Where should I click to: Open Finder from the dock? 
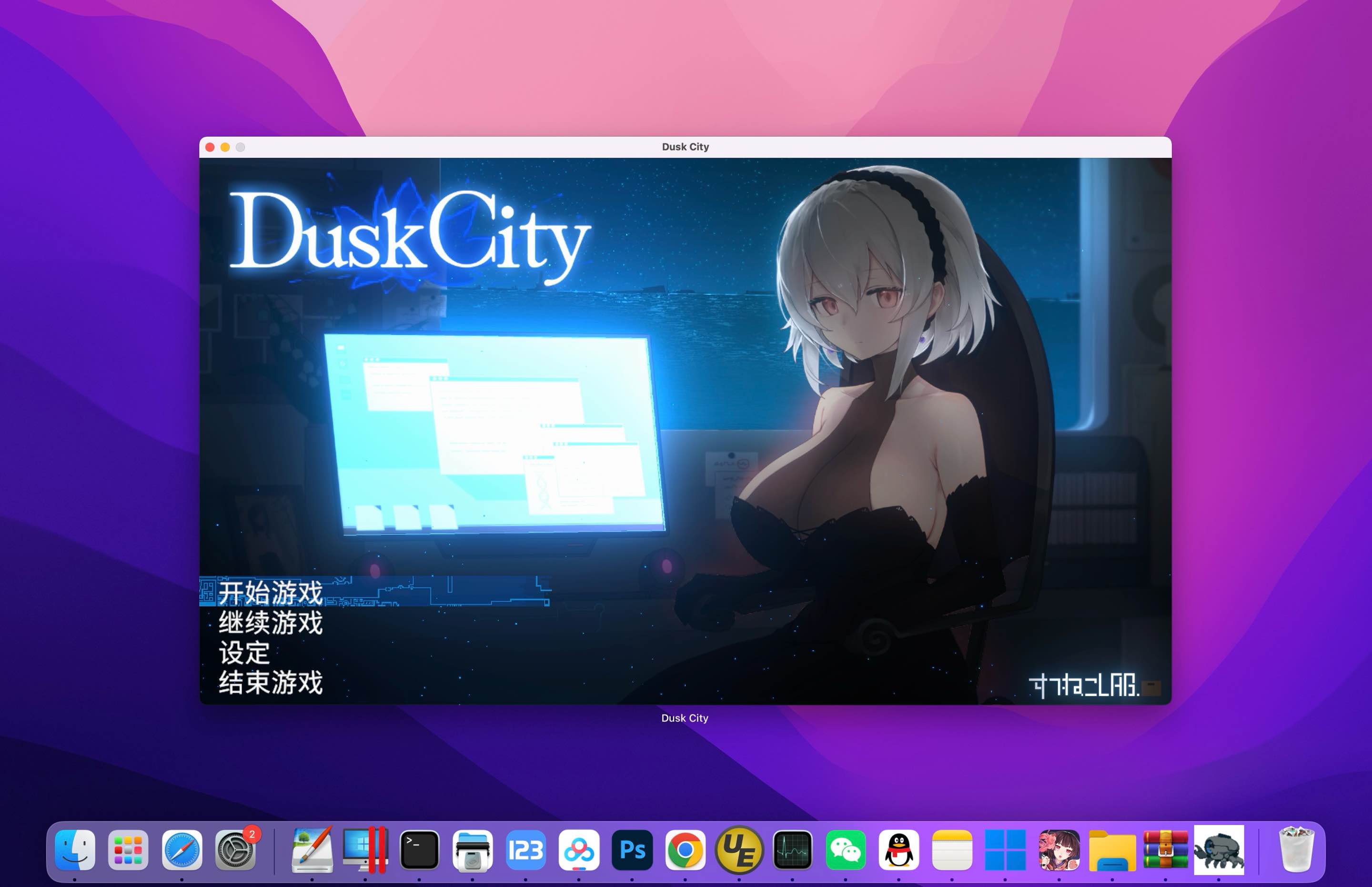(75, 849)
